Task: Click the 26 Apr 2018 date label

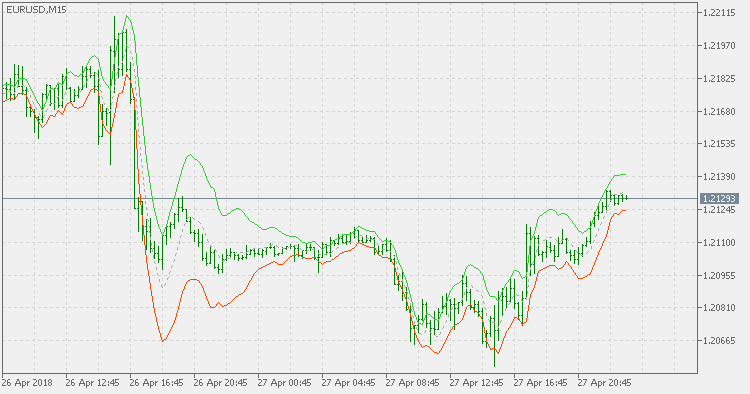Action: tap(27, 383)
